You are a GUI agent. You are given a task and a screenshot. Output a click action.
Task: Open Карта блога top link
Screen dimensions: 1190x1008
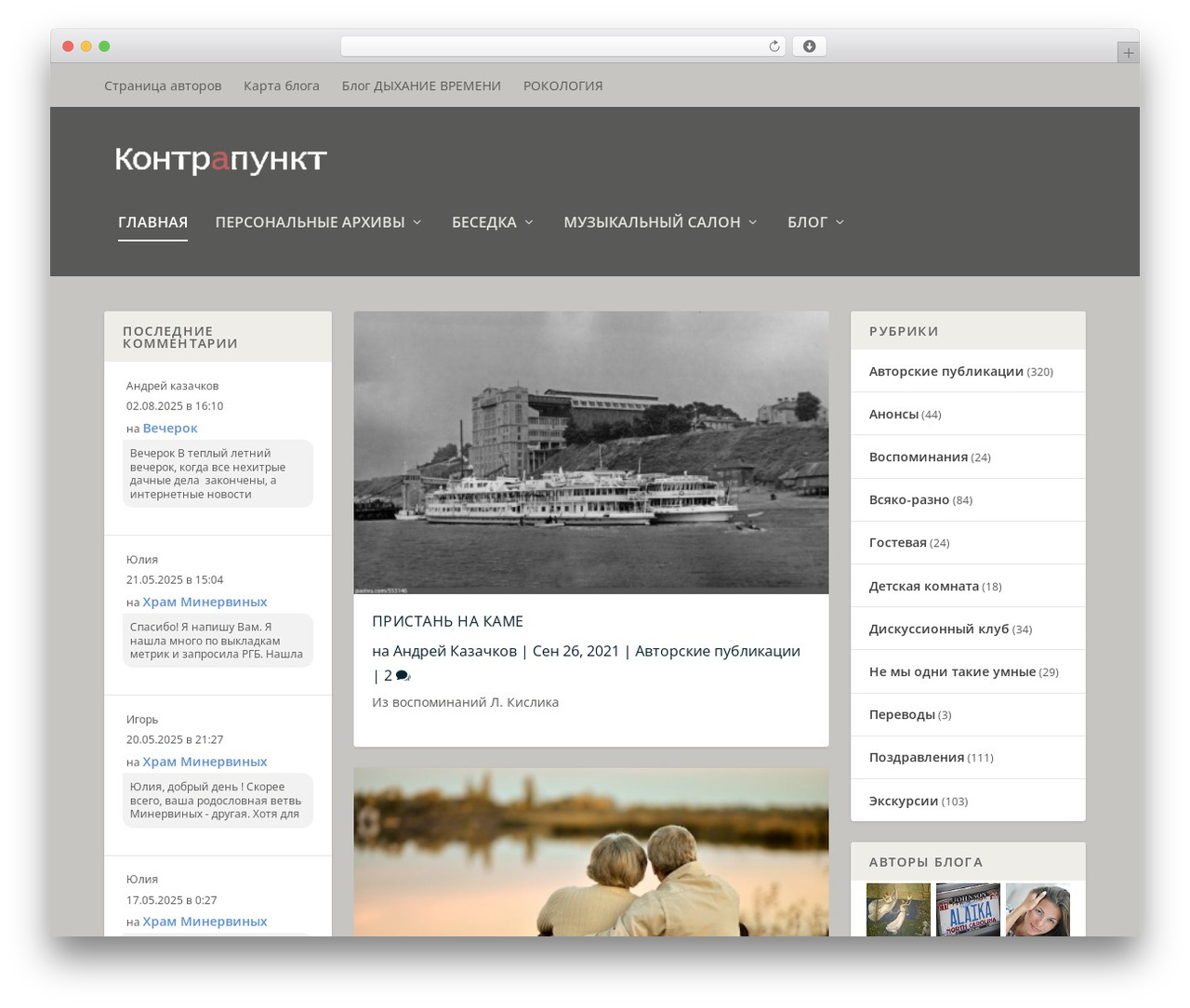tap(282, 86)
